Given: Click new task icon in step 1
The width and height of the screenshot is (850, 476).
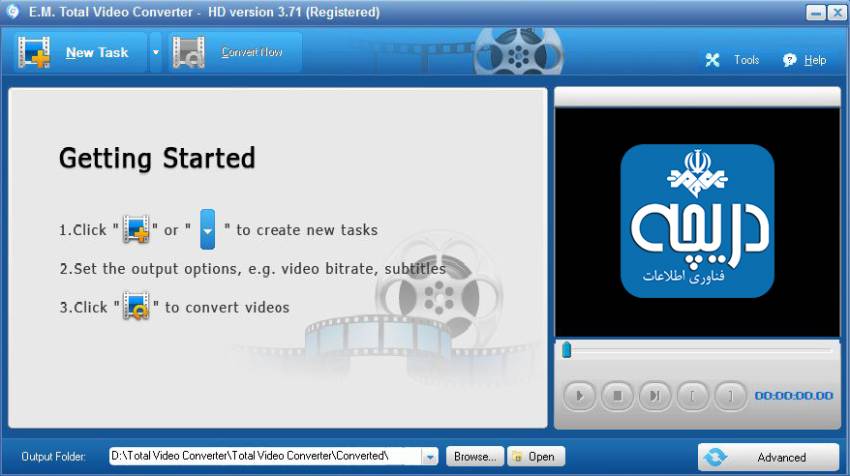Looking at the screenshot, I should tap(136, 229).
